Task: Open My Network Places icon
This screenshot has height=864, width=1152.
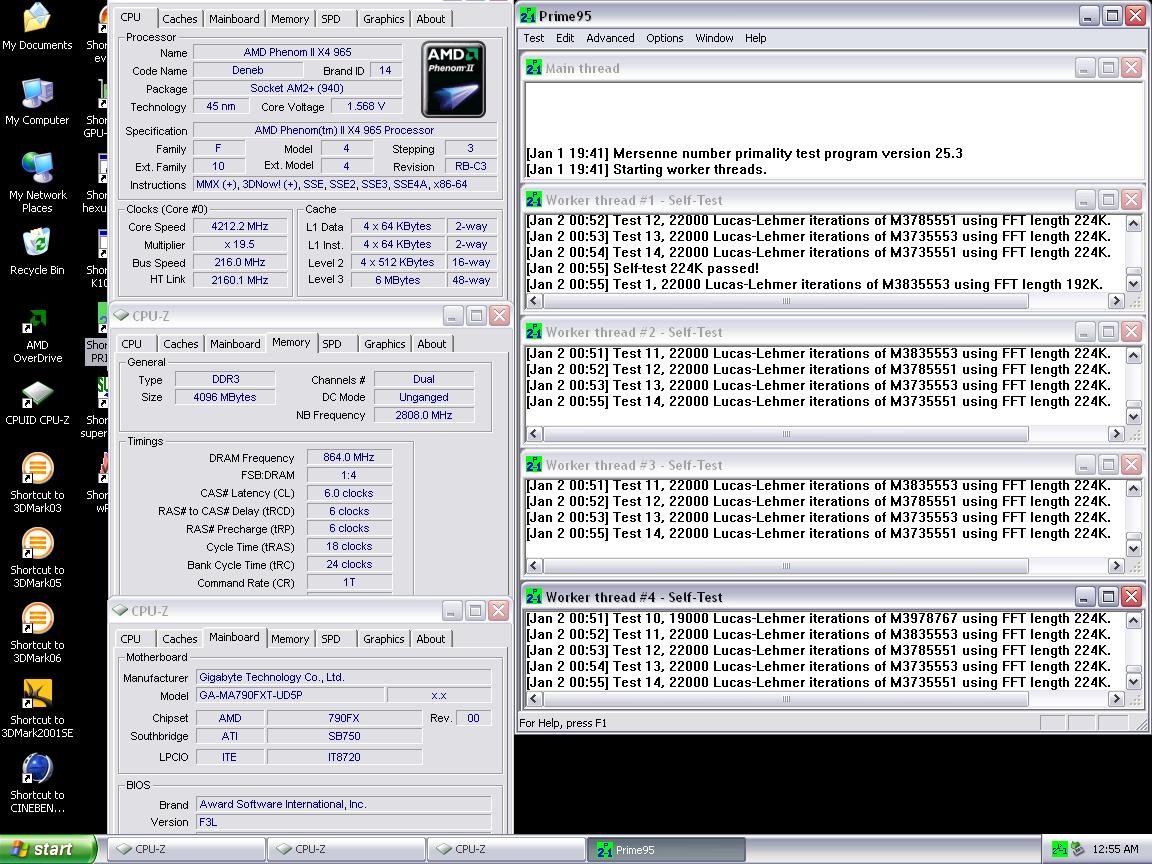Action: coord(37,183)
